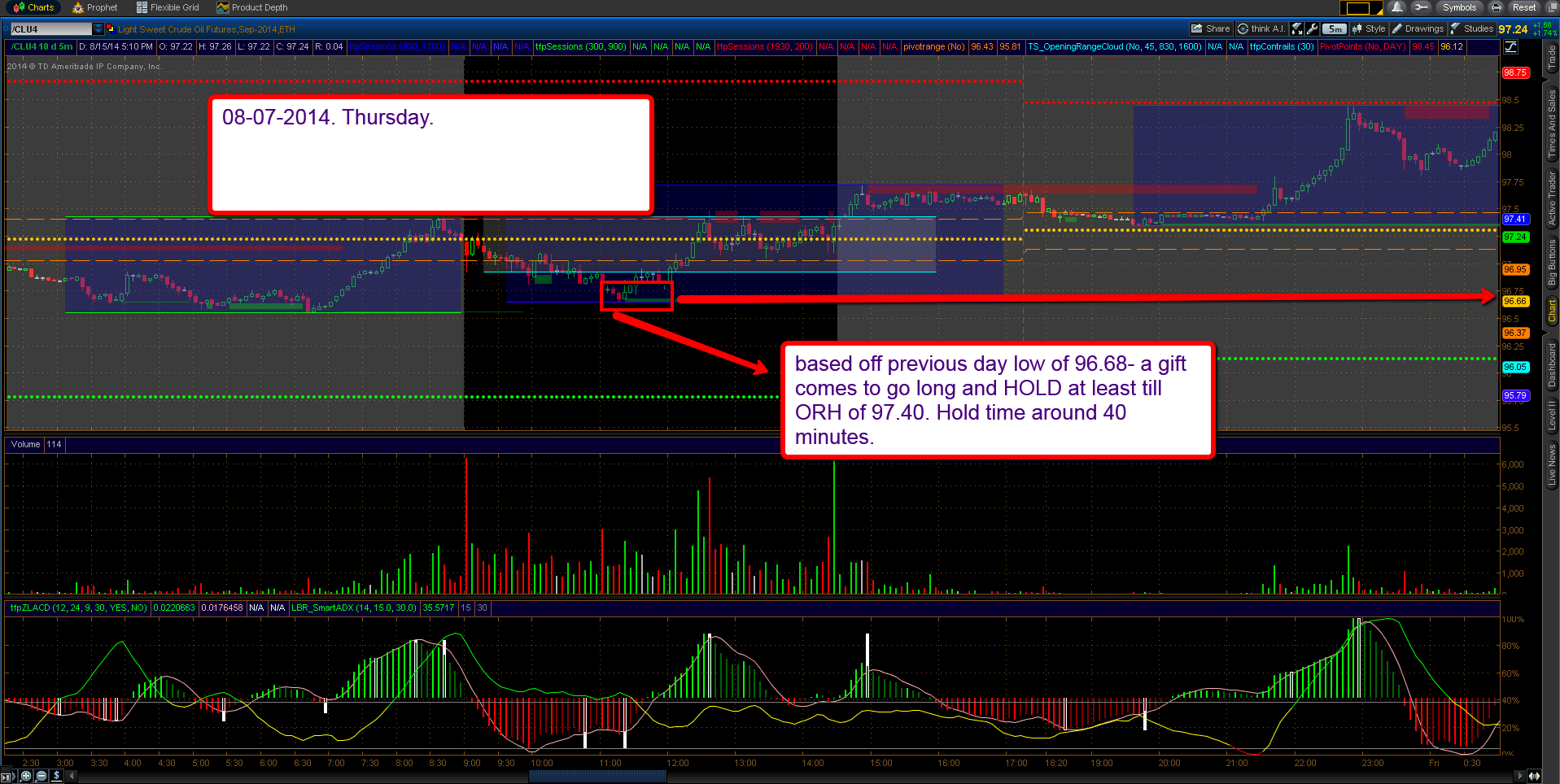
Task: Click the scroll-to-end icon at bottom left
Action: coord(7,777)
